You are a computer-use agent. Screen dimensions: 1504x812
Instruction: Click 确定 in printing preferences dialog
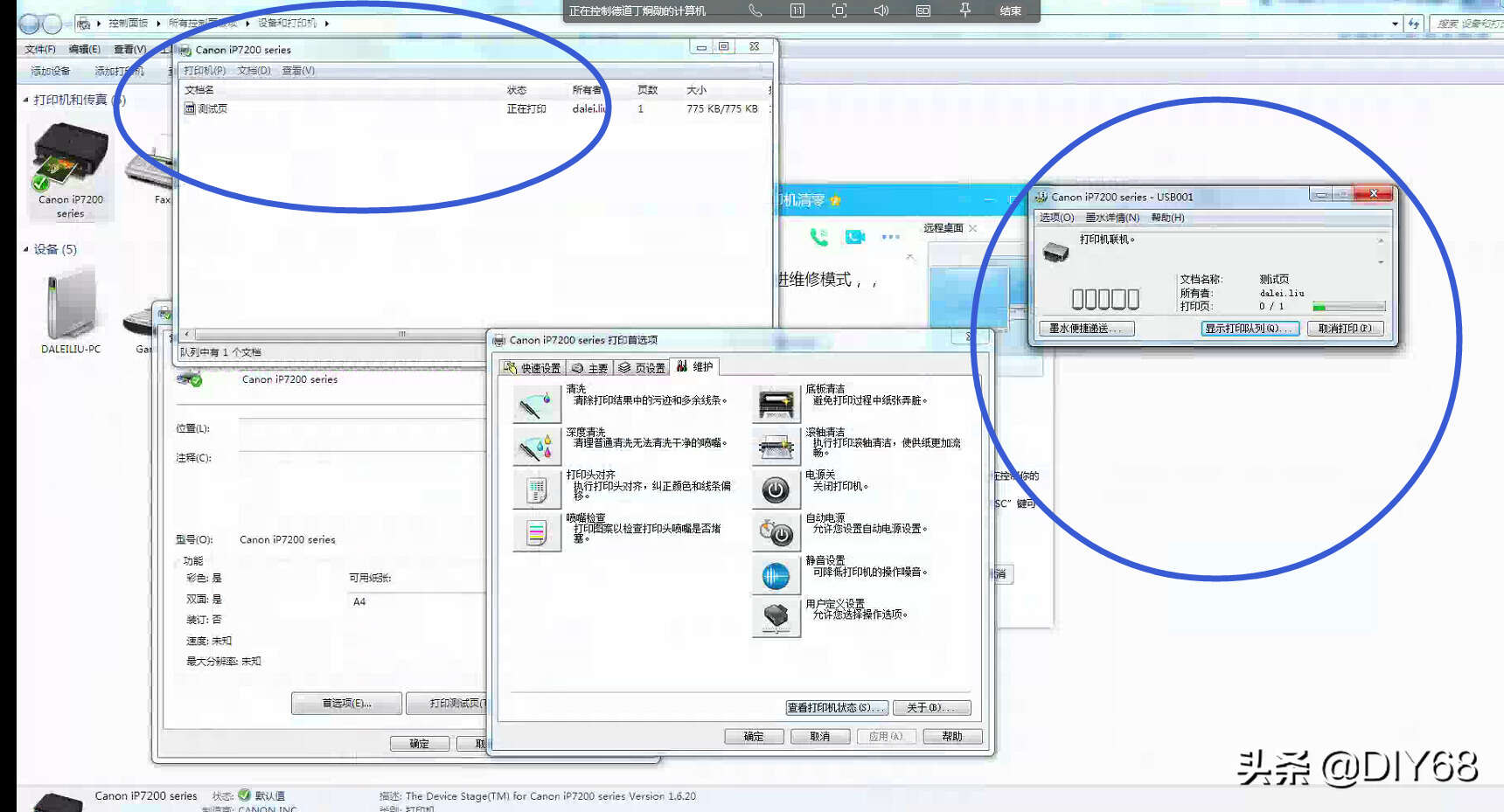(754, 737)
